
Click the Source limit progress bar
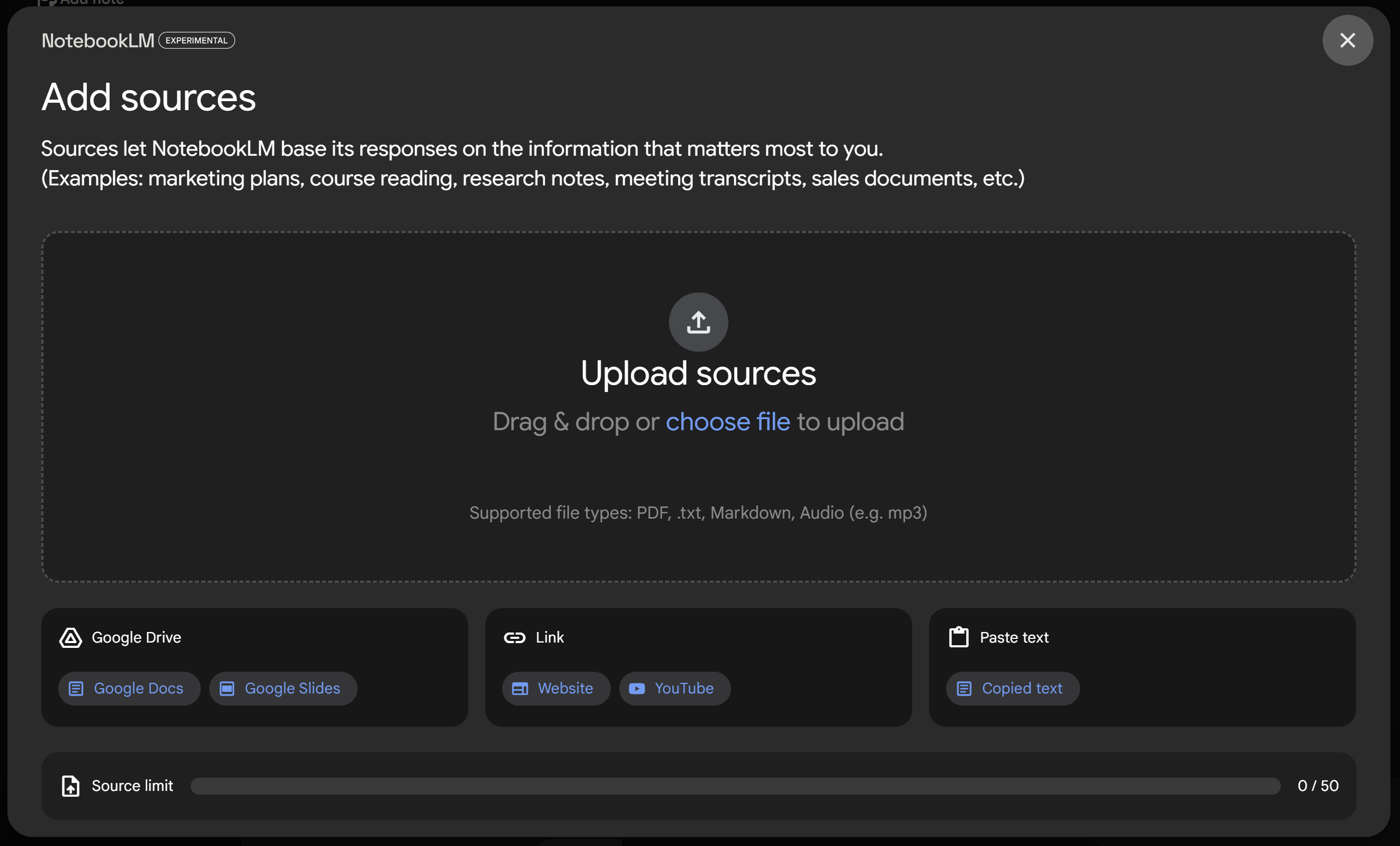pos(735,786)
